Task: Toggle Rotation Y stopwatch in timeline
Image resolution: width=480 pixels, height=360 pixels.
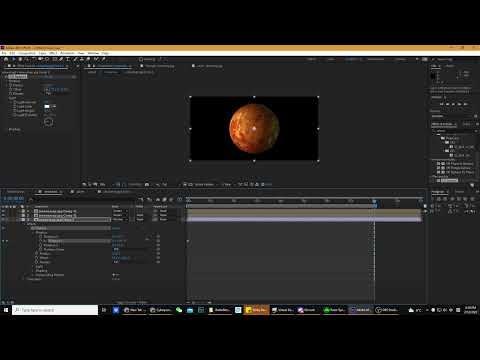Action: tap(41, 241)
